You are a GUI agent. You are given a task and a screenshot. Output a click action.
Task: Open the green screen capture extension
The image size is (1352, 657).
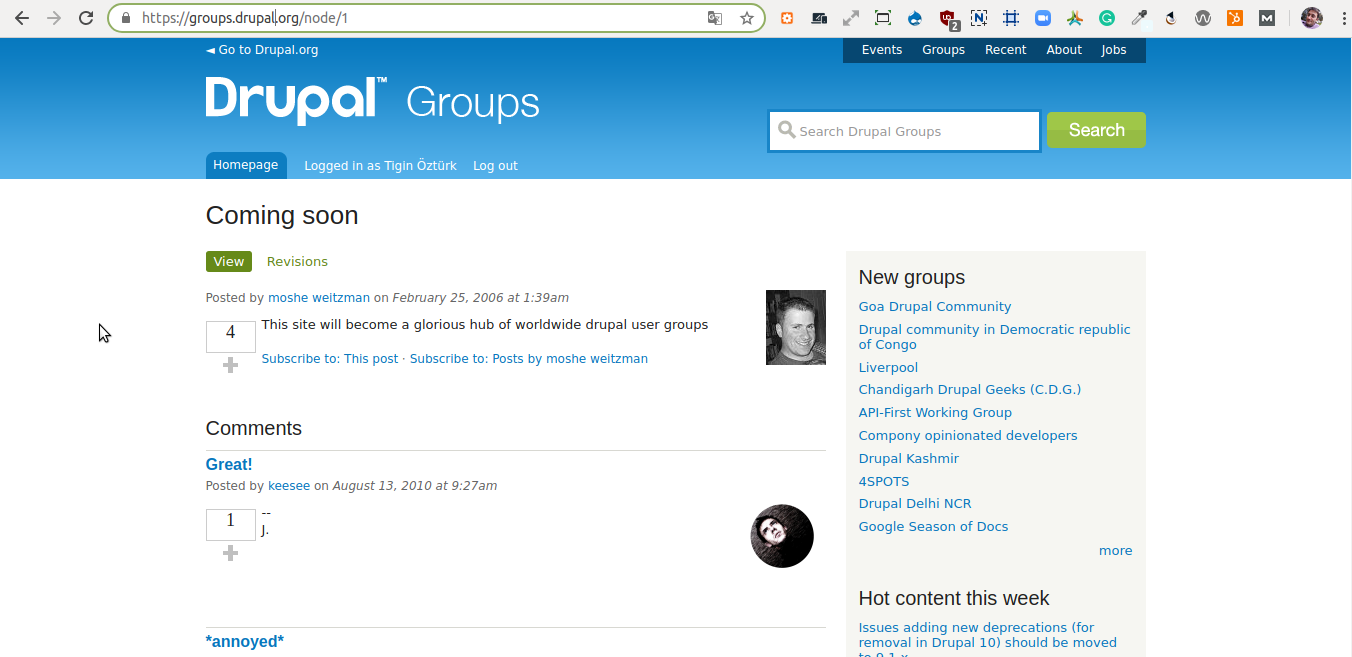click(x=883, y=18)
